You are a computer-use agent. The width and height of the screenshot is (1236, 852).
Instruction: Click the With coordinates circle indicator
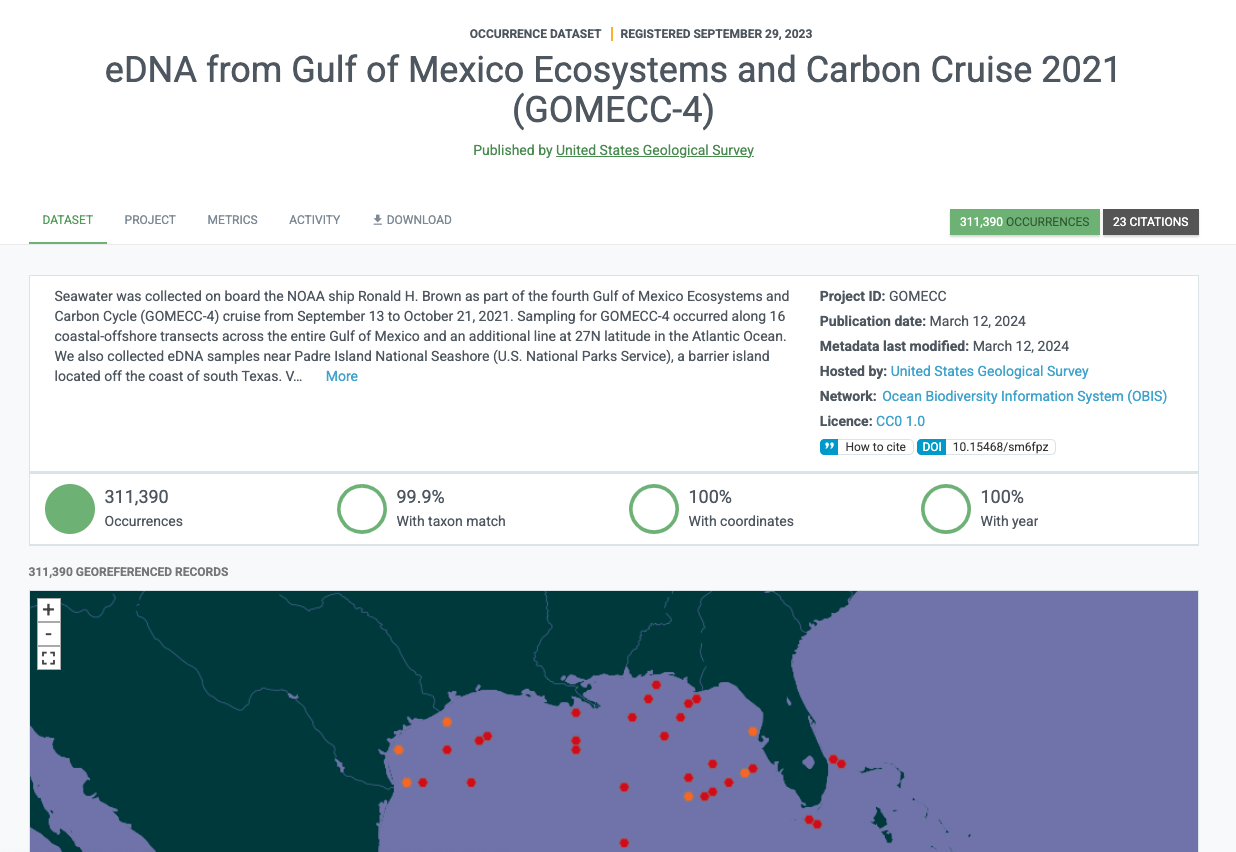point(654,508)
